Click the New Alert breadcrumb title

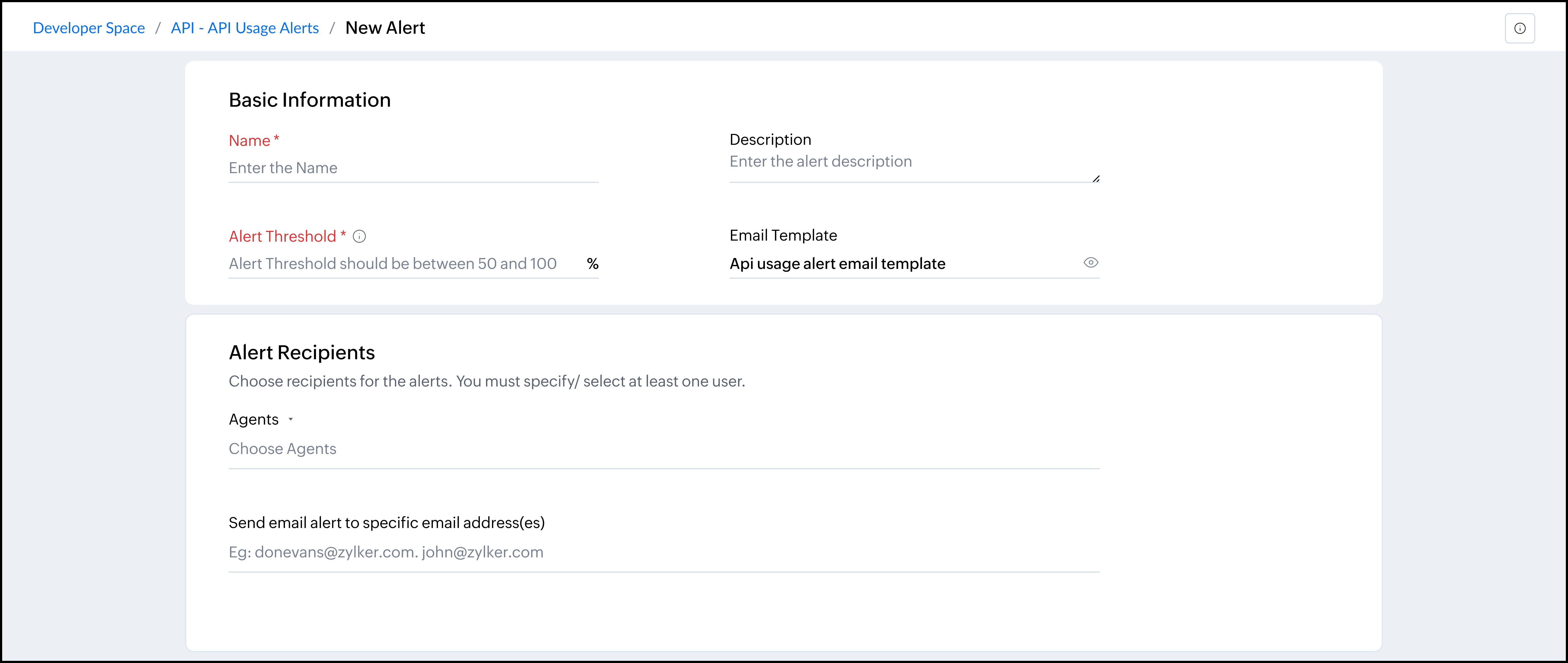(x=385, y=28)
